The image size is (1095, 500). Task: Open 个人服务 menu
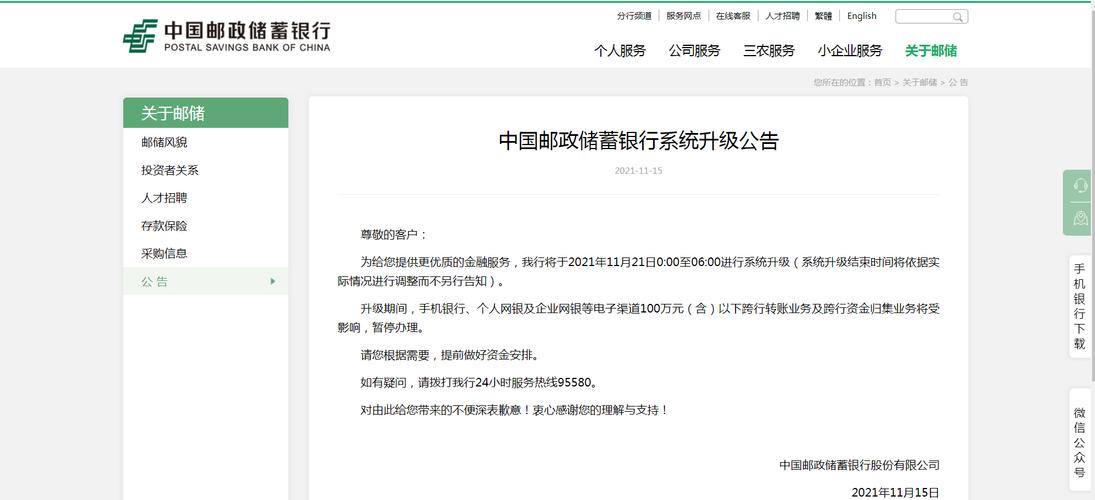(x=619, y=50)
